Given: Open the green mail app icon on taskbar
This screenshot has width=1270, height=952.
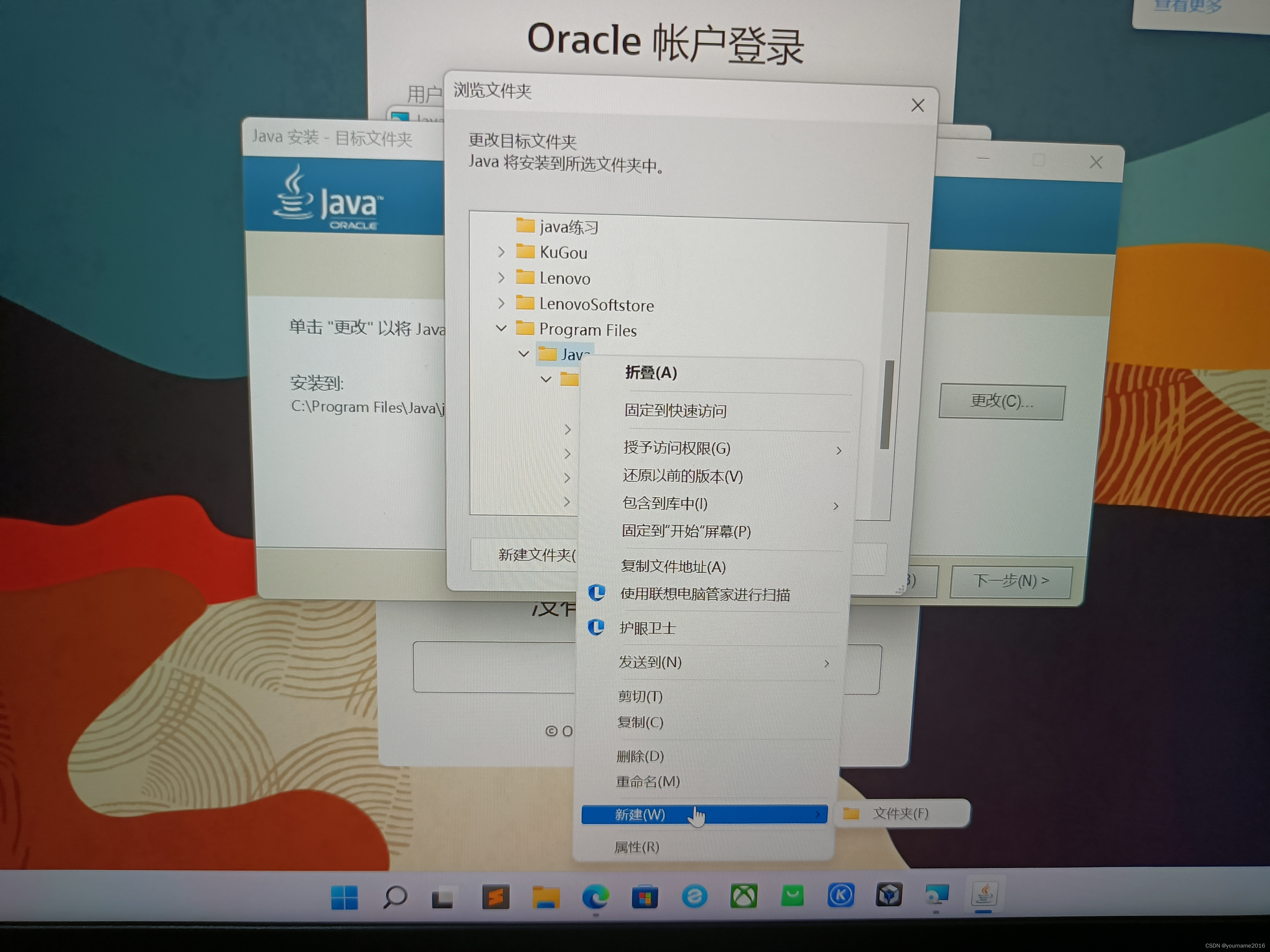Looking at the screenshot, I should pyautogui.click(x=792, y=895).
